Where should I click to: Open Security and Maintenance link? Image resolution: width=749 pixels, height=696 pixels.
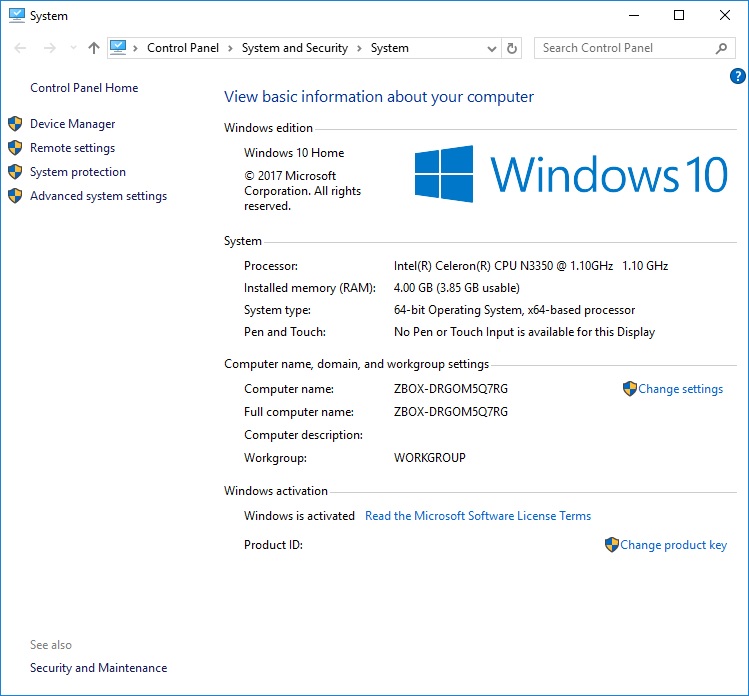point(98,668)
